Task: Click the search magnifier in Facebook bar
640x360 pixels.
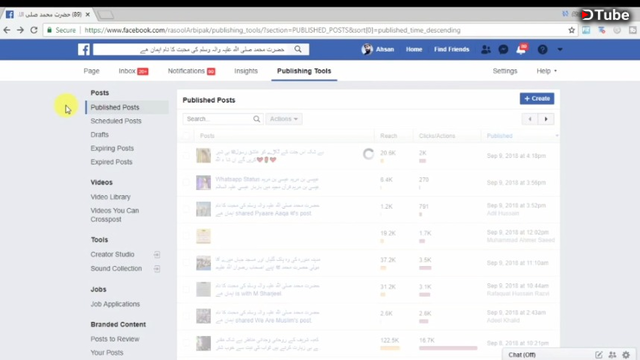Action: pyautogui.click(x=298, y=49)
